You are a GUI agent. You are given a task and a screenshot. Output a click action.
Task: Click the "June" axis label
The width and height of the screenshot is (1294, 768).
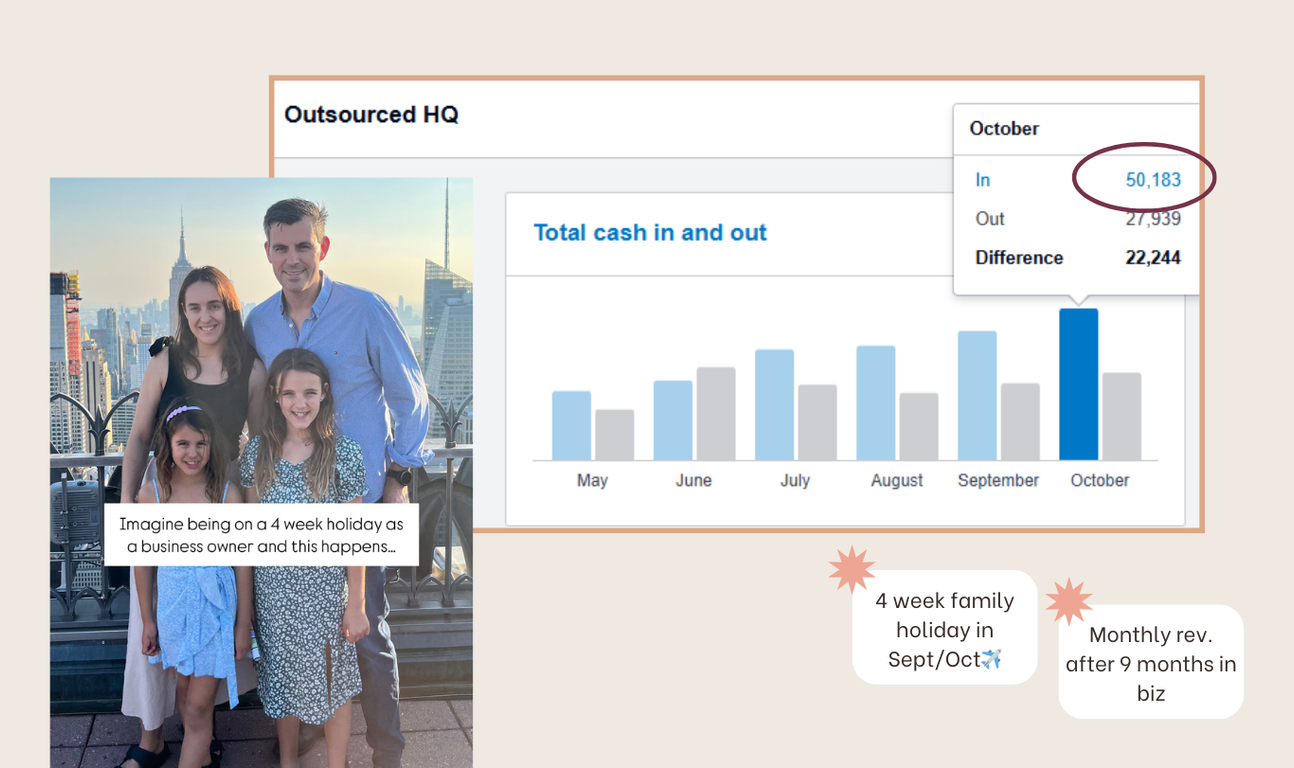693,481
